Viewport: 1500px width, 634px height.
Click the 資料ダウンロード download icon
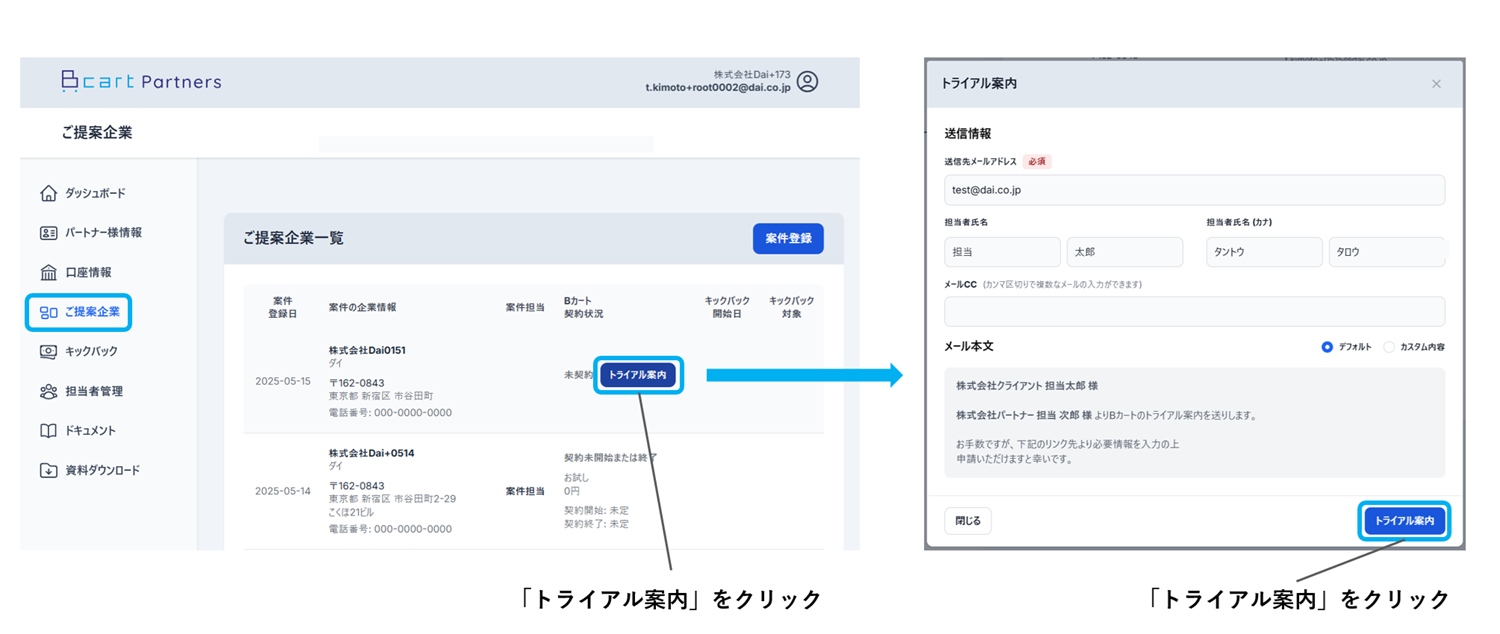[48, 470]
